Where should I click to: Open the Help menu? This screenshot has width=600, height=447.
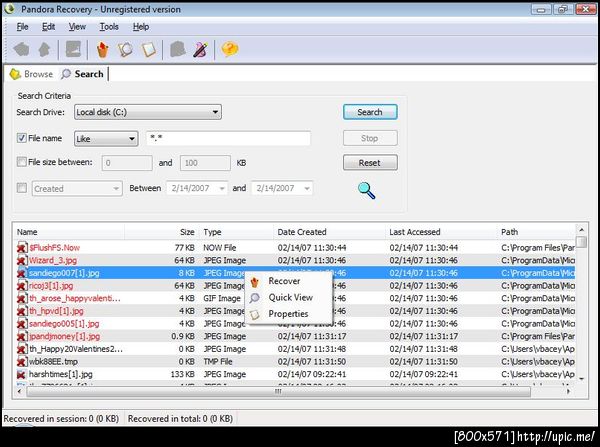[141, 27]
